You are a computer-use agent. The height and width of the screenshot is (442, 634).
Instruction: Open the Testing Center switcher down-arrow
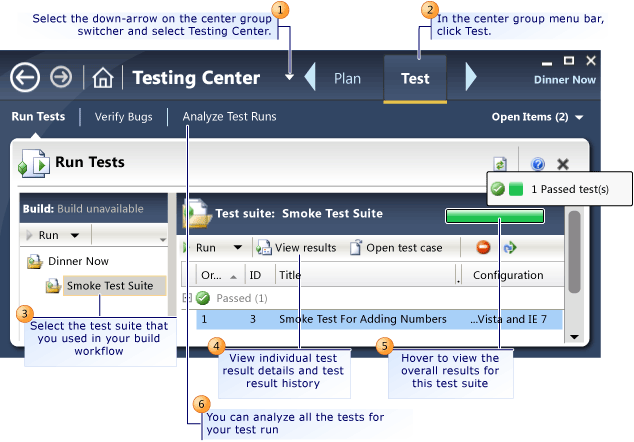pyautogui.click(x=289, y=77)
